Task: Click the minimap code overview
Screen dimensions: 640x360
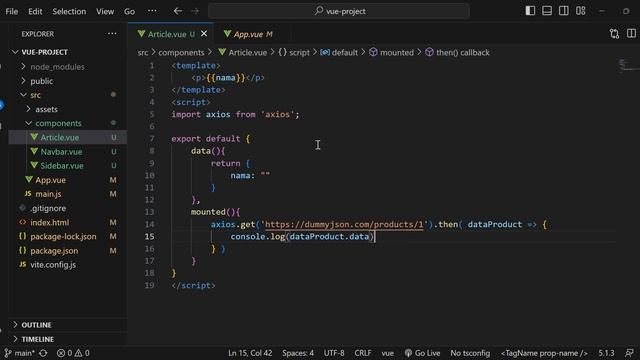Action: click(x=628, y=65)
